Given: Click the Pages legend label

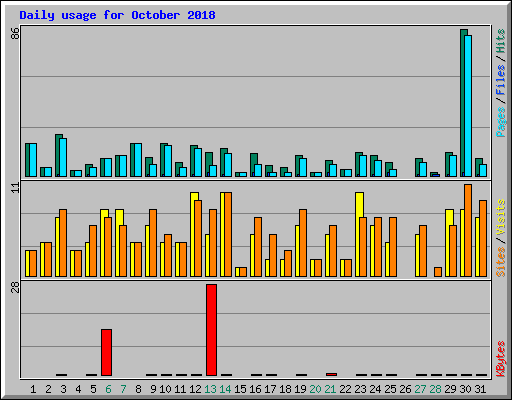Looking at the screenshot, I should 500,122.
